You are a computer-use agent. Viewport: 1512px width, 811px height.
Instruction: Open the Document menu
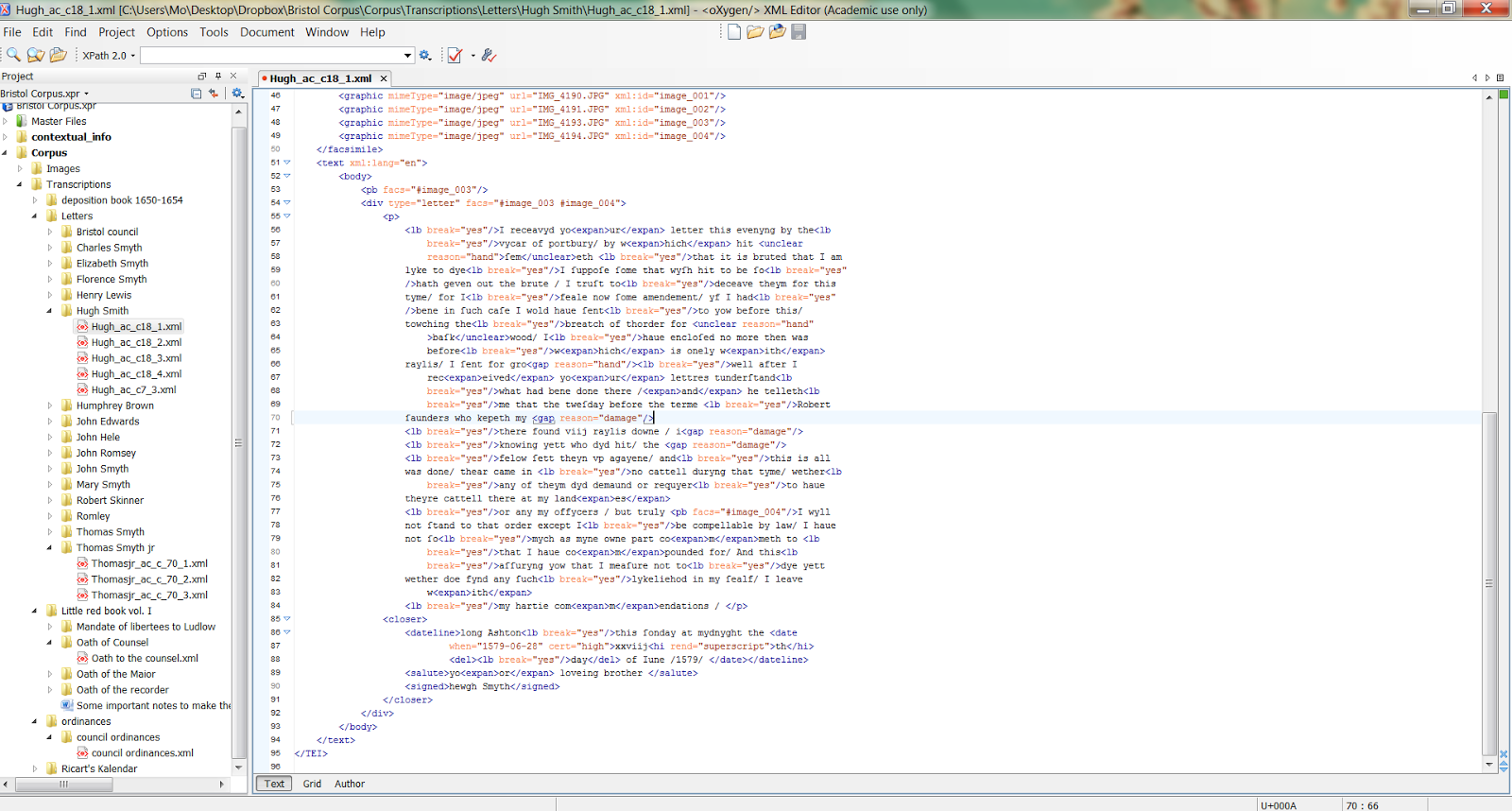point(267,32)
